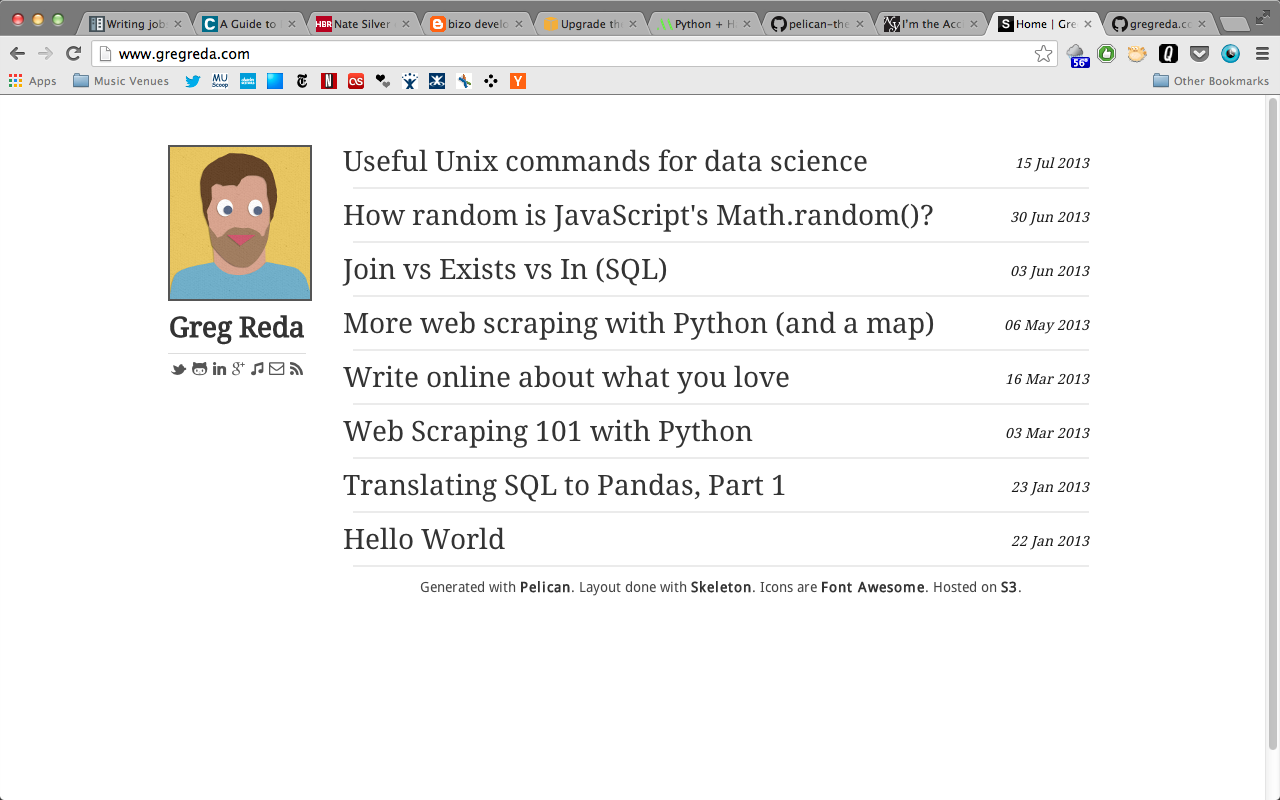Open the Hello World post
The image size is (1280, 800).
[424, 539]
